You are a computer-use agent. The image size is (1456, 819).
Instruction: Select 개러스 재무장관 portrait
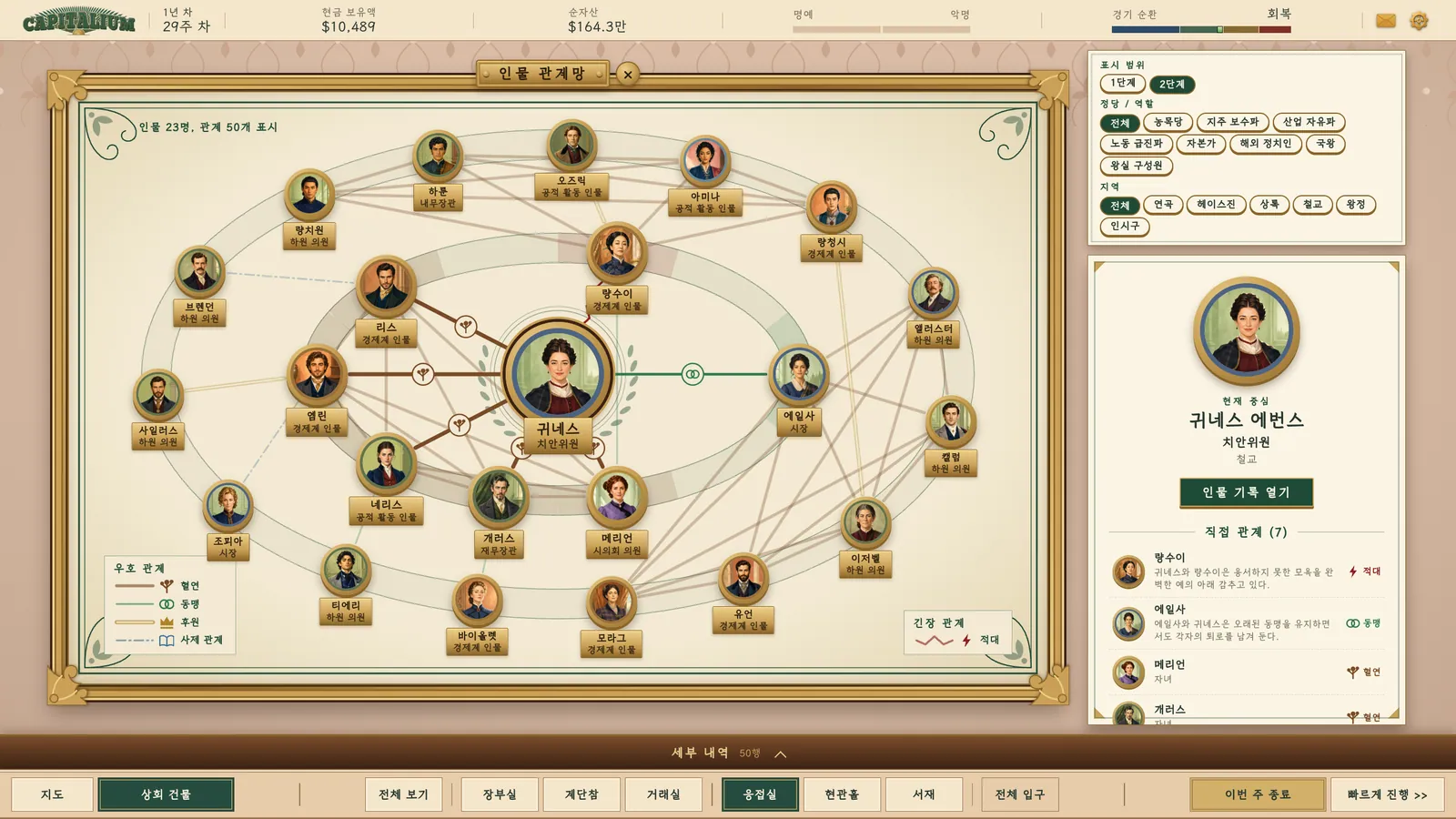tap(498, 497)
